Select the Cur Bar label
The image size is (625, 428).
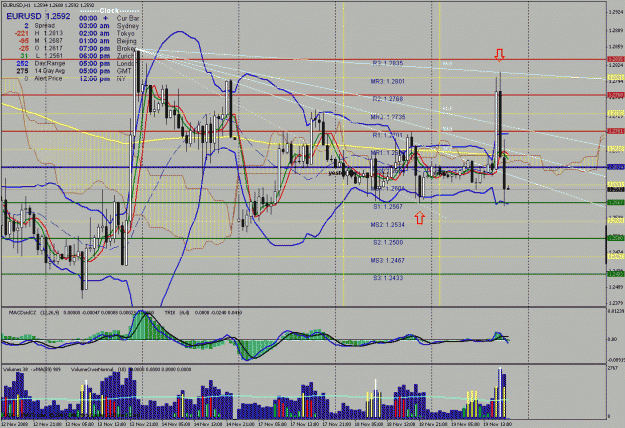pos(128,18)
